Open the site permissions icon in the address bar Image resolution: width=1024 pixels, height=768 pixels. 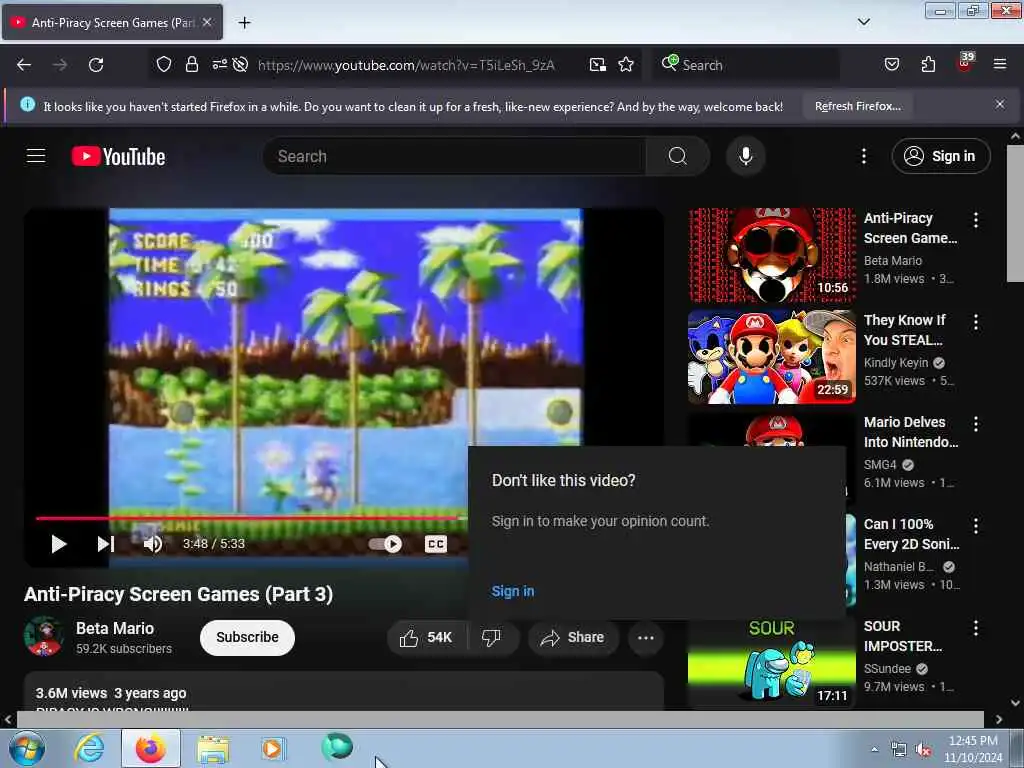219,64
